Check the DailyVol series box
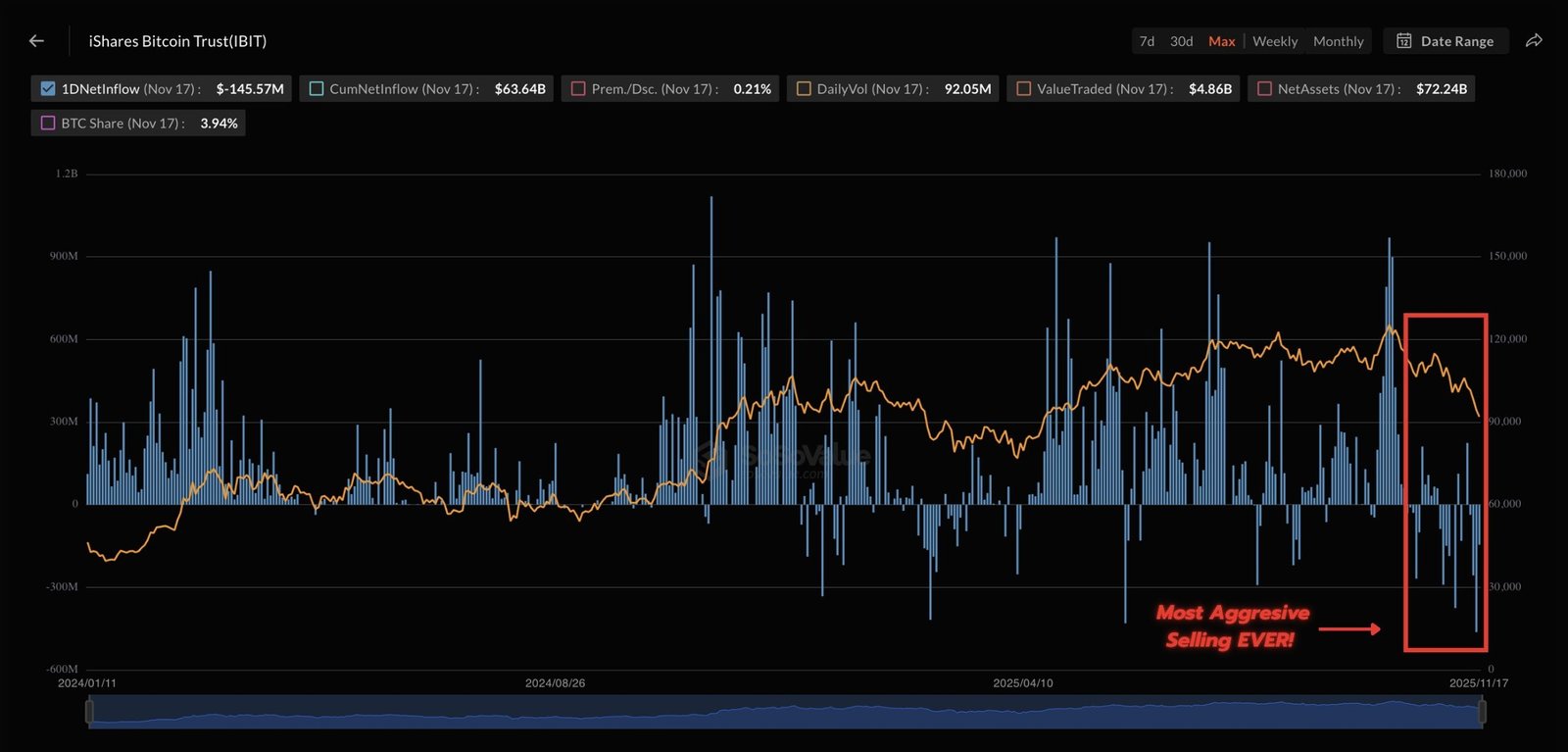 [x=804, y=89]
